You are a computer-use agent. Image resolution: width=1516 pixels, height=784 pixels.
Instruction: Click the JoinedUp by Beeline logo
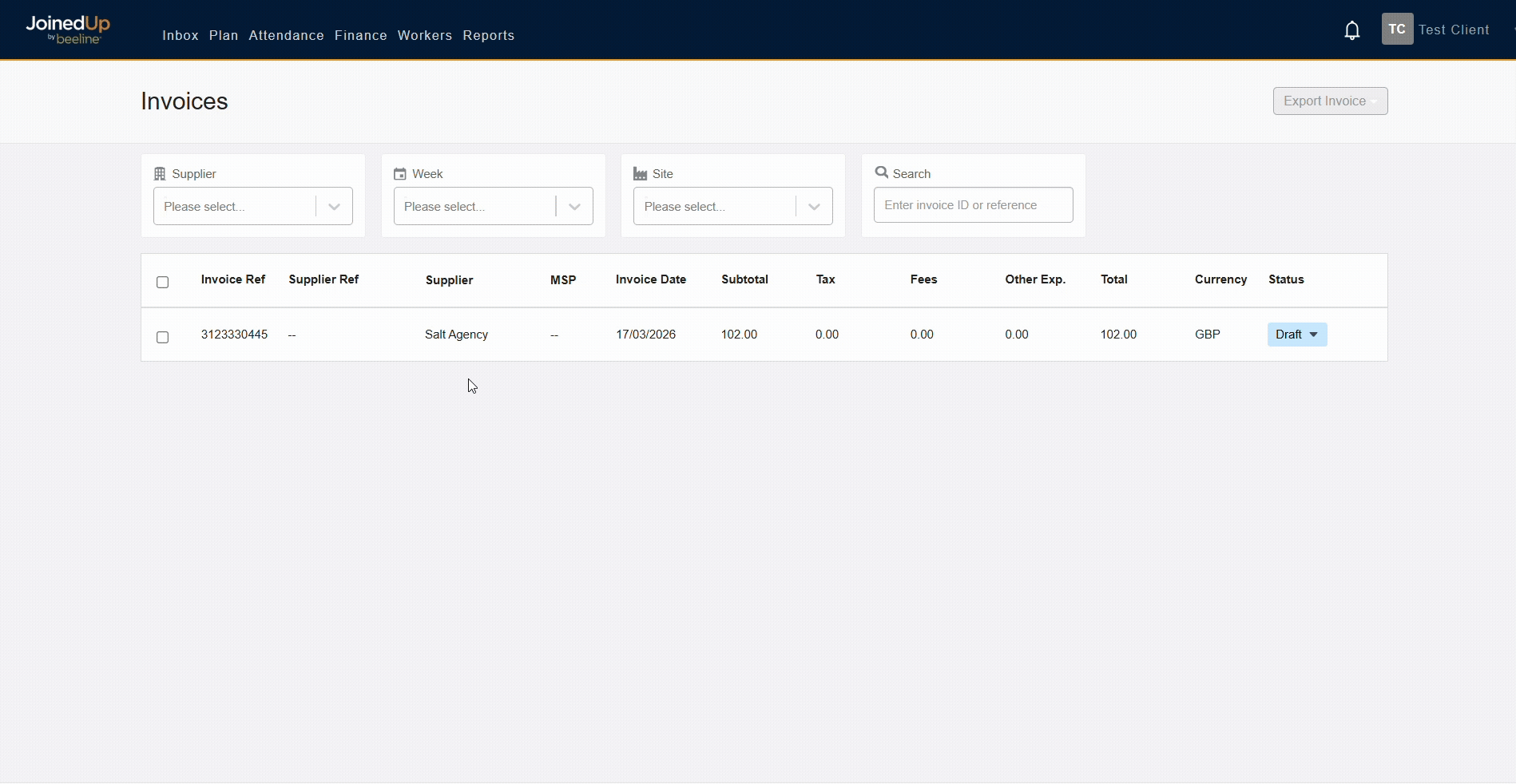tap(68, 30)
